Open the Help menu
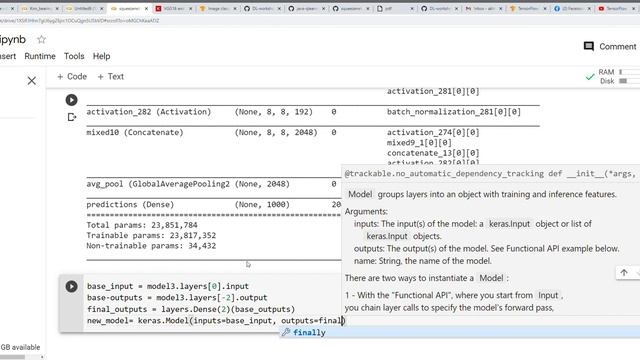The image size is (640, 360). click(101, 56)
